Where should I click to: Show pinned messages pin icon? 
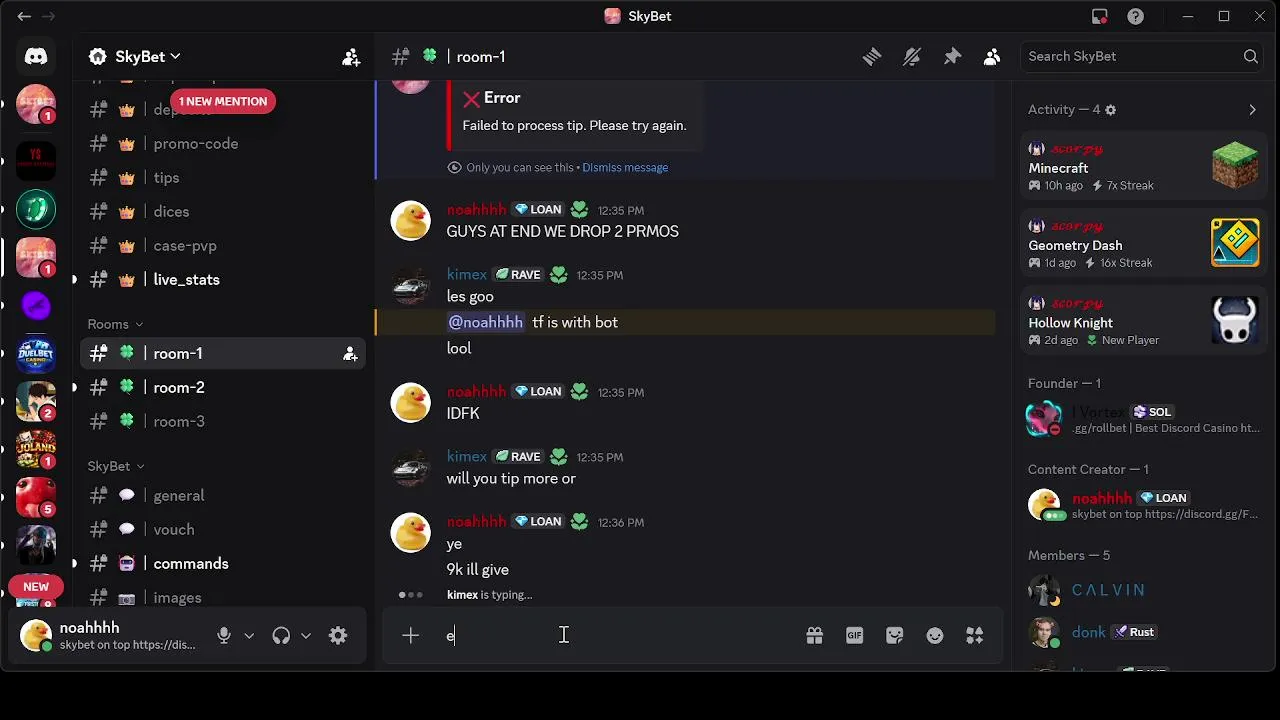click(x=952, y=57)
